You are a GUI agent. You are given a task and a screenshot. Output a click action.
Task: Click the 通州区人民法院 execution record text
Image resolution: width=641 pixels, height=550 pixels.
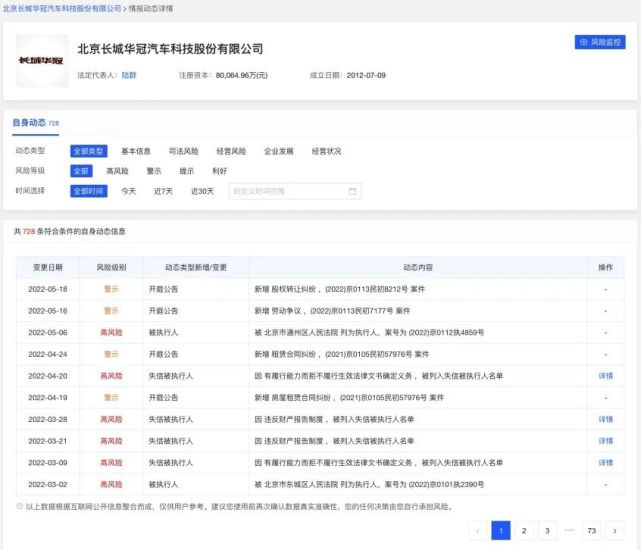coord(369,332)
